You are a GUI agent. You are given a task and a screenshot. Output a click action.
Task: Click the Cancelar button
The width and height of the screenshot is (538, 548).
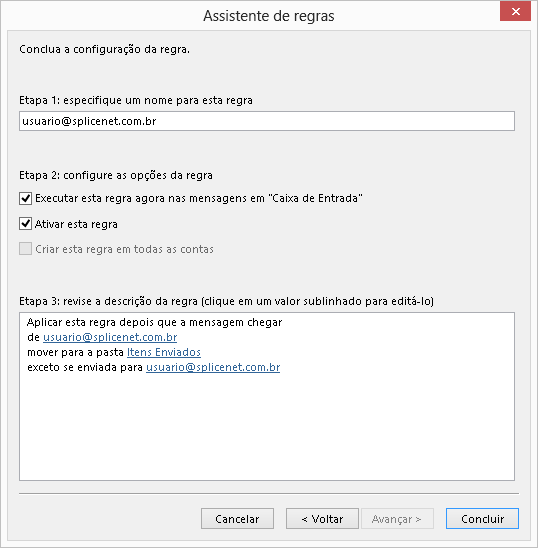[237, 519]
